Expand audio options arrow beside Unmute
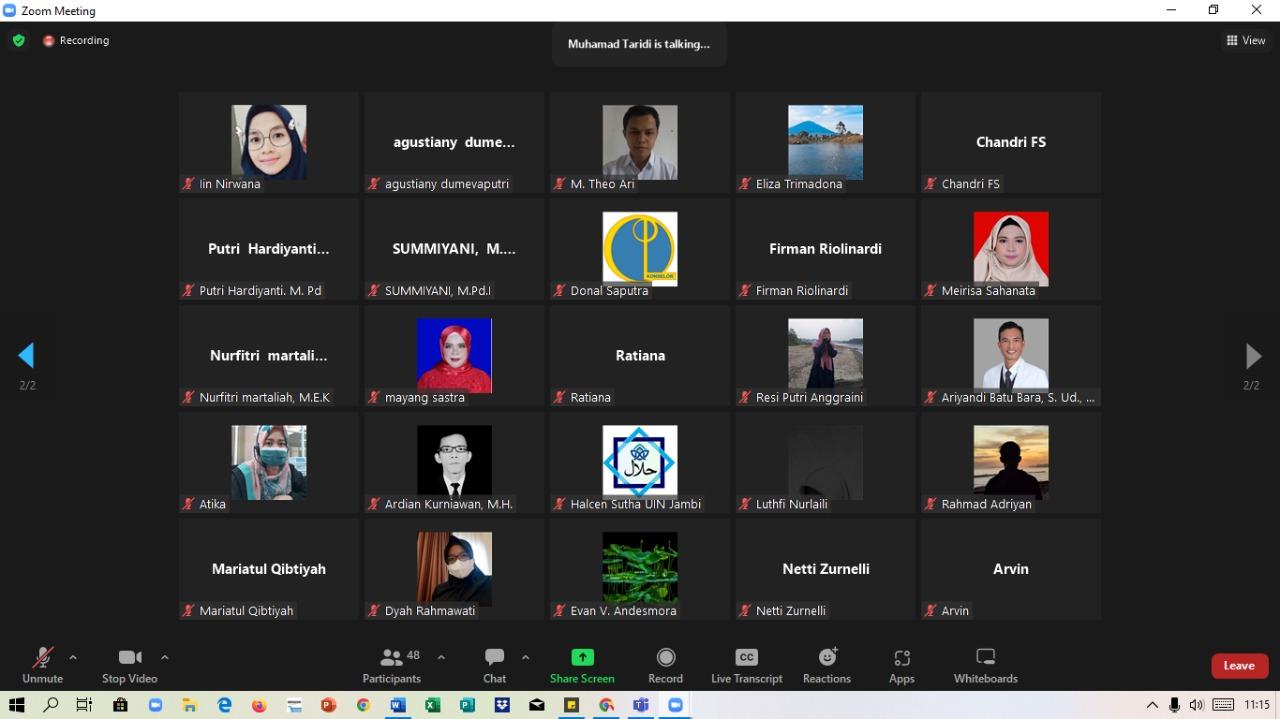Image resolution: width=1280 pixels, height=719 pixels. [73, 657]
